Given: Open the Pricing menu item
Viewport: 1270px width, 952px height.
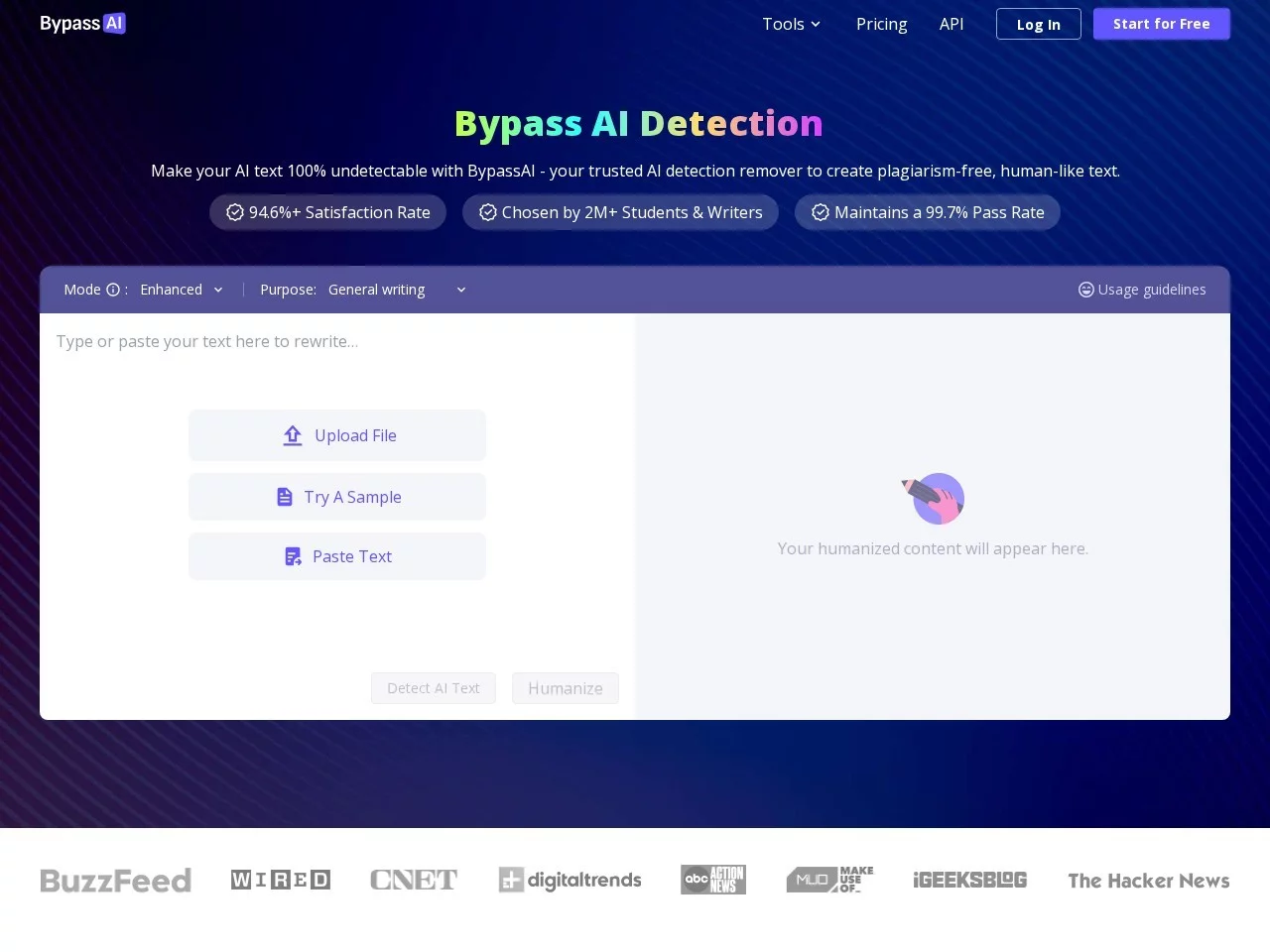Looking at the screenshot, I should click(x=881, y=24).
